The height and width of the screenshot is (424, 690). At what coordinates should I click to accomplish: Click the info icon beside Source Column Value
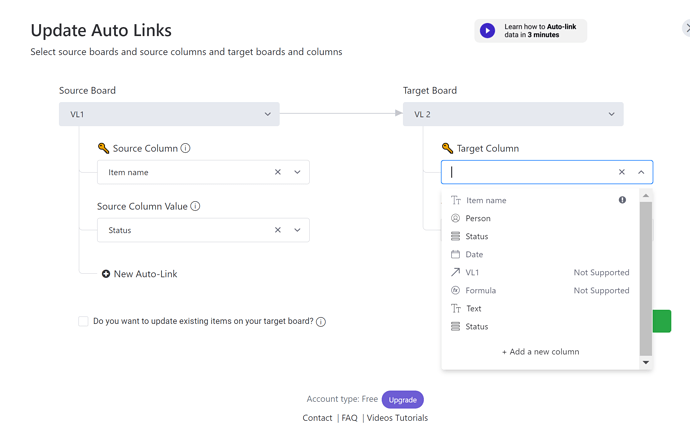click(195, 206)
